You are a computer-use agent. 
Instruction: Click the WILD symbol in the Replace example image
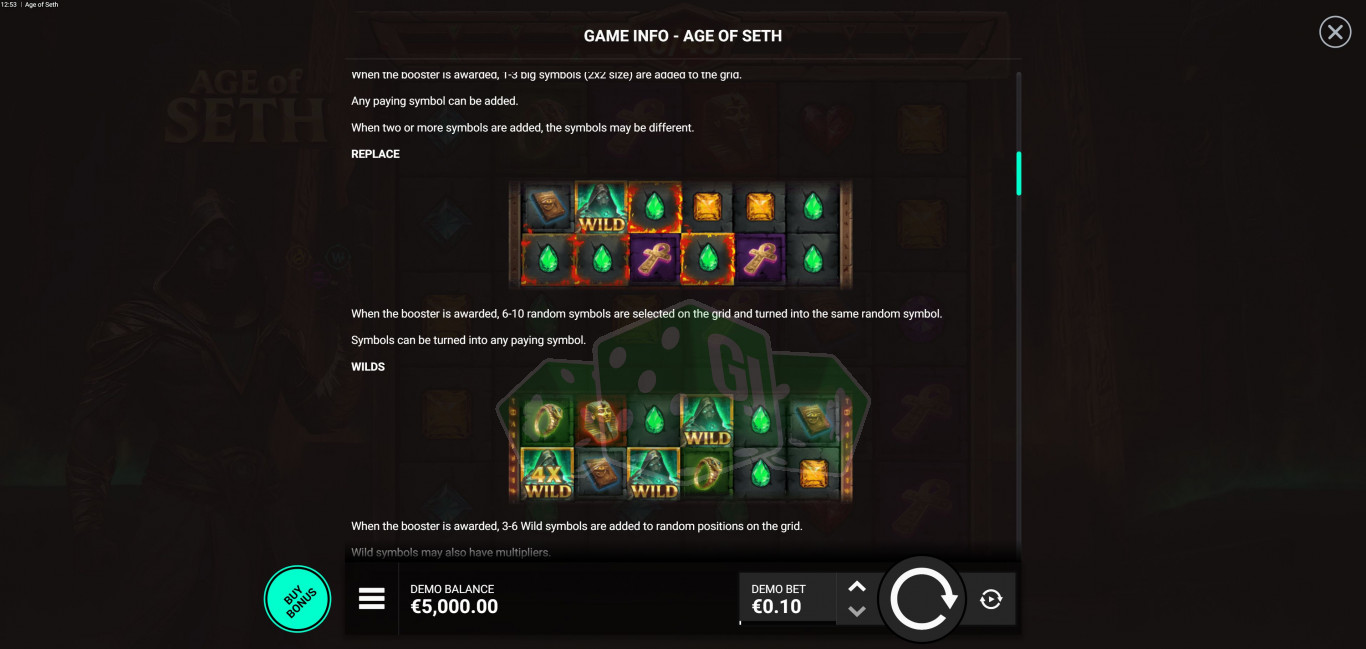(x=601, y=207)
